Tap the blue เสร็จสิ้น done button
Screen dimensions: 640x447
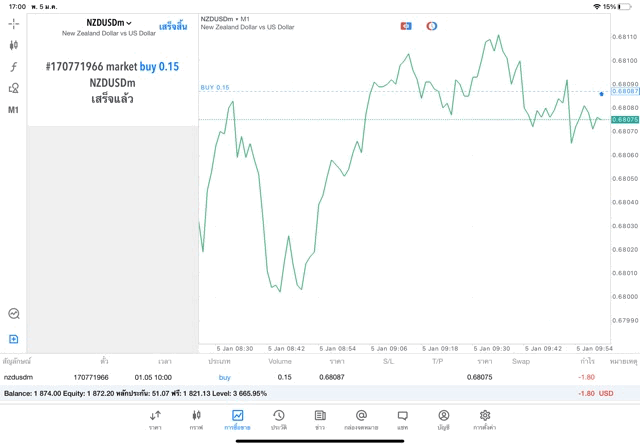(173, 27)
